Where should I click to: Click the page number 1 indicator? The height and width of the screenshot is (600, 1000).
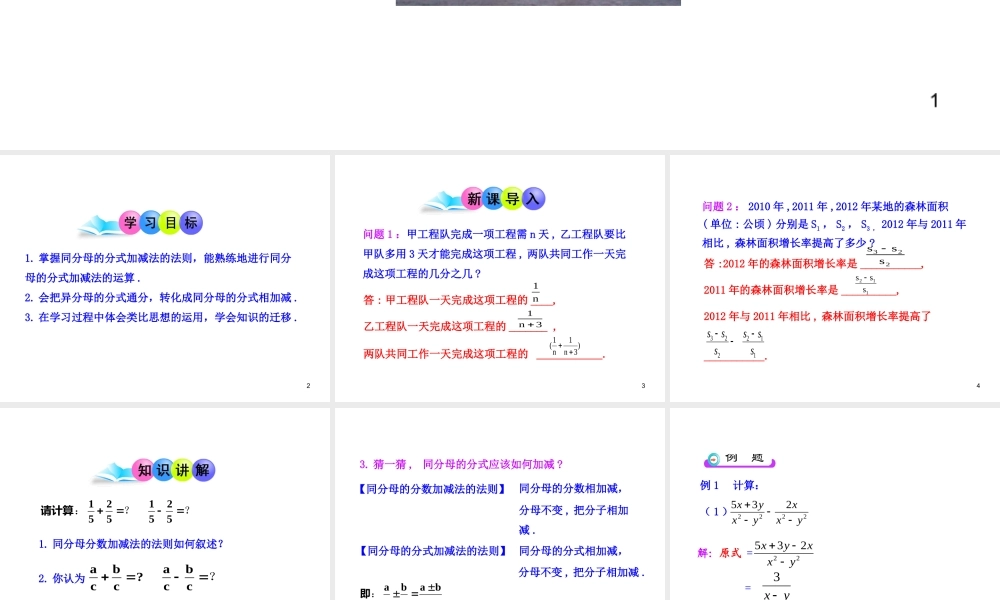click(934, 100)
